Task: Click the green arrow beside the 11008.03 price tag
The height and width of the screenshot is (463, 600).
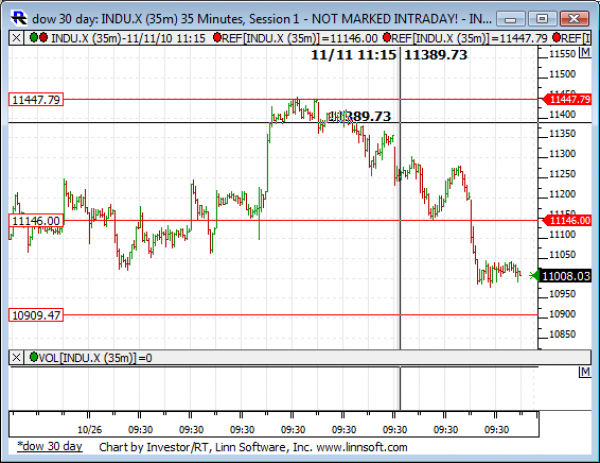Action: [534, 276]
